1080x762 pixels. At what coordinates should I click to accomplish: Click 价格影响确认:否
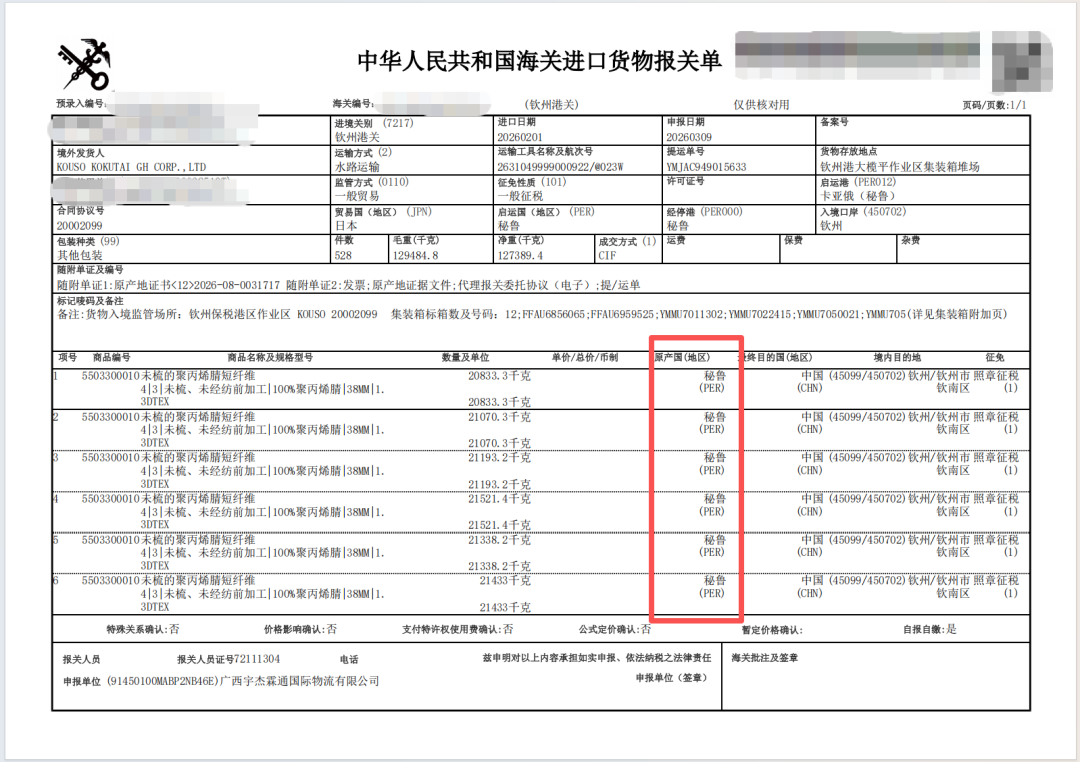[x=300, y=629]
